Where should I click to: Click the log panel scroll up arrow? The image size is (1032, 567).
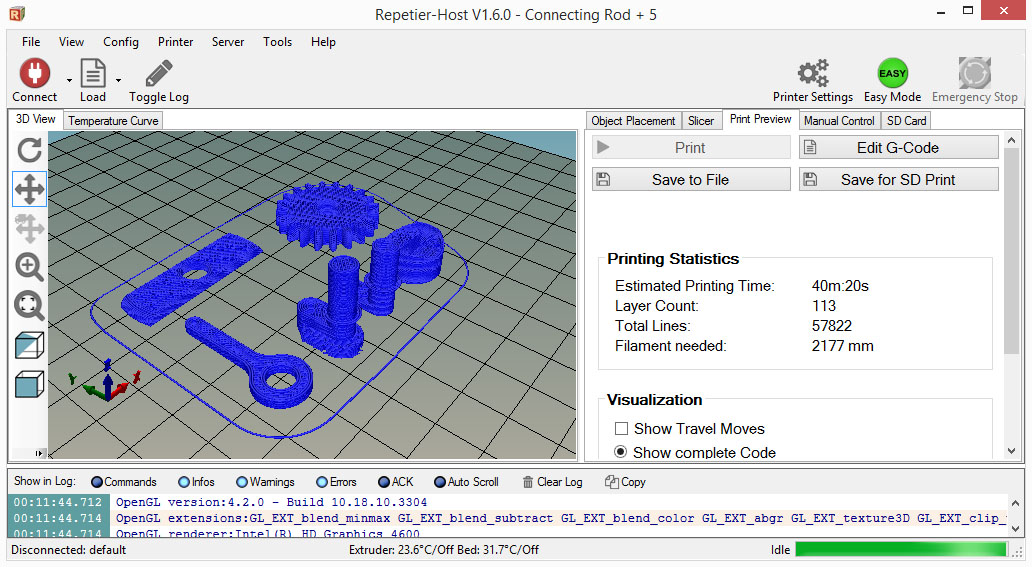coord(1015,502)
